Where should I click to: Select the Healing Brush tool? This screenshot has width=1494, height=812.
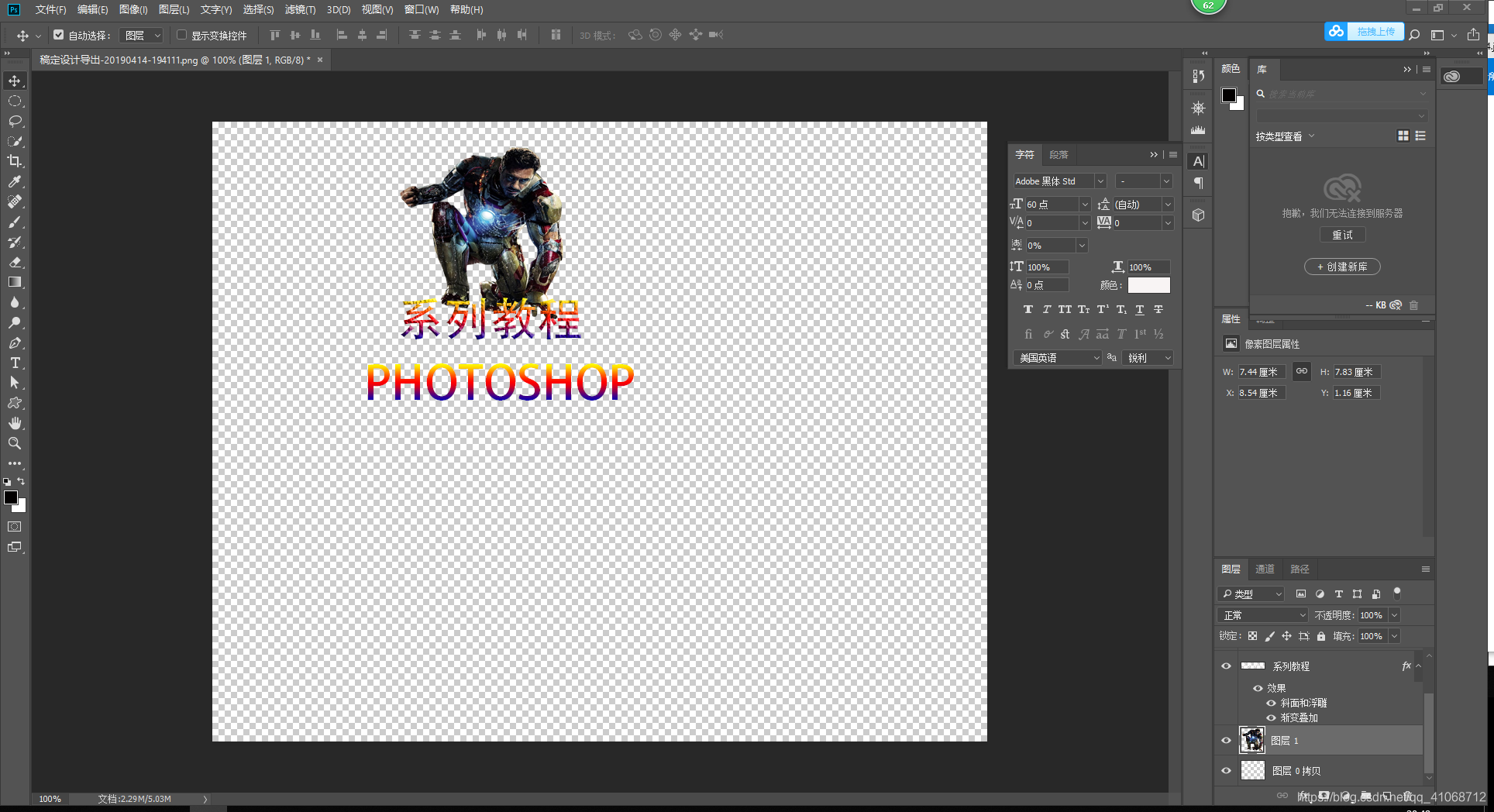tap(15, 201)
